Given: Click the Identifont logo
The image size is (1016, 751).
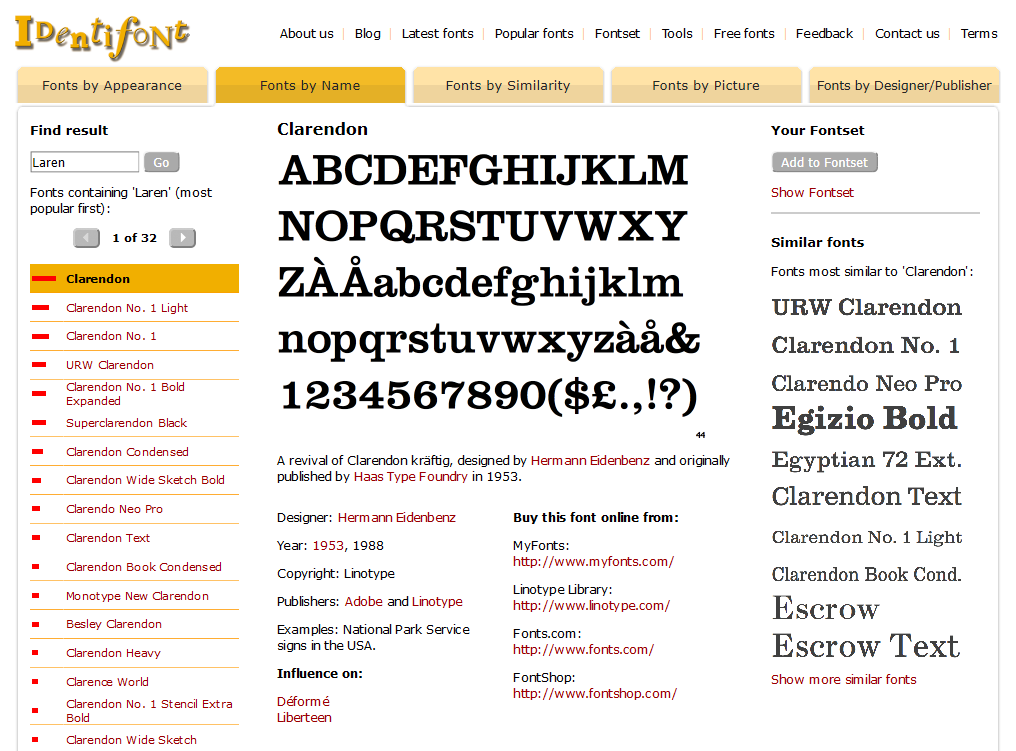Looking at the screenshot, I should point(102,36).
